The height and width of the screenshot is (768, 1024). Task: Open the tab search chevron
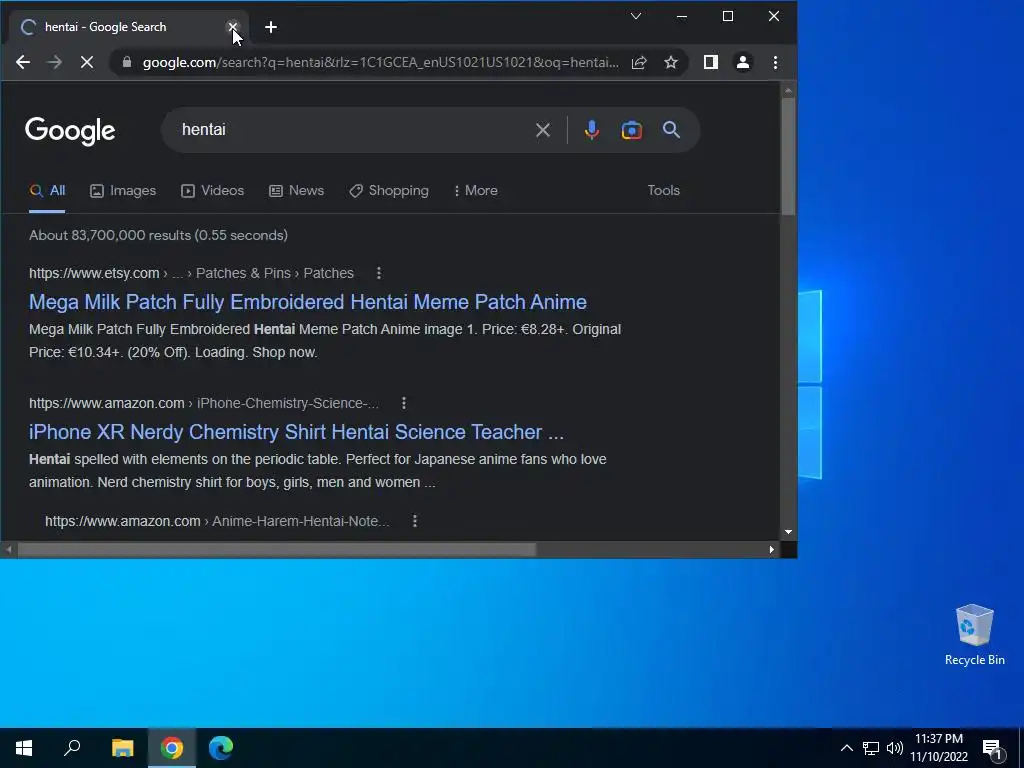point(635,16)
